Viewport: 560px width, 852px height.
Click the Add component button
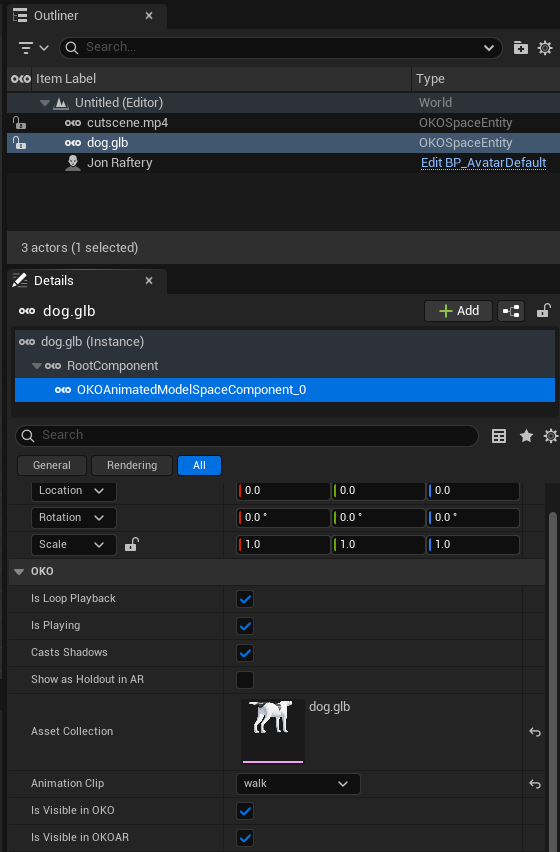pos(458,311)
